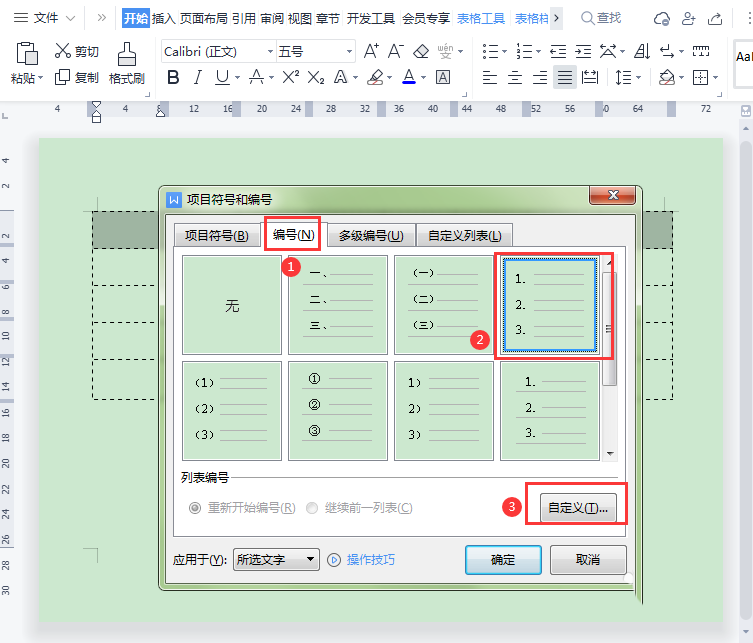
Task: Click the font color A swatch
Action: (x=408, y=77)
